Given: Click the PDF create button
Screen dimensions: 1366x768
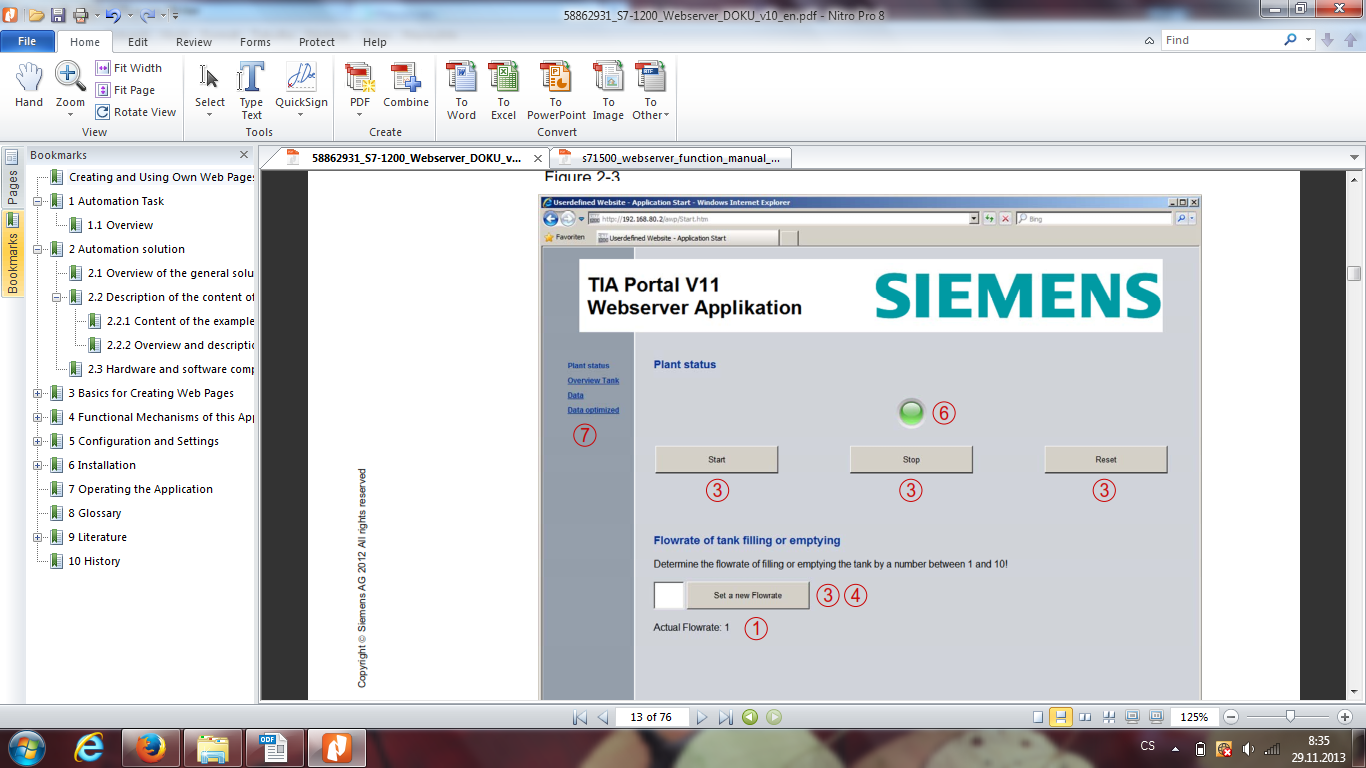Looking at the screenshot, I should [359, 88].
